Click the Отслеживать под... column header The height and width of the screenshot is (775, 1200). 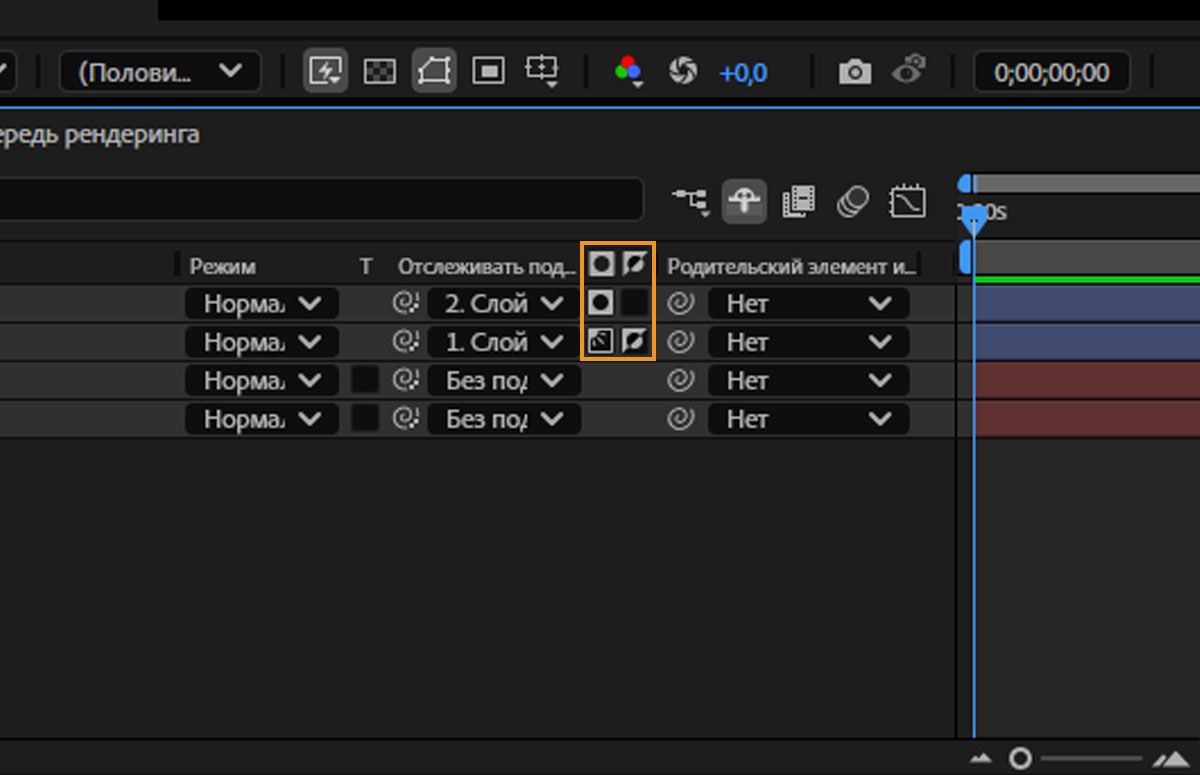pyautogui.click(x=487, y=266)
